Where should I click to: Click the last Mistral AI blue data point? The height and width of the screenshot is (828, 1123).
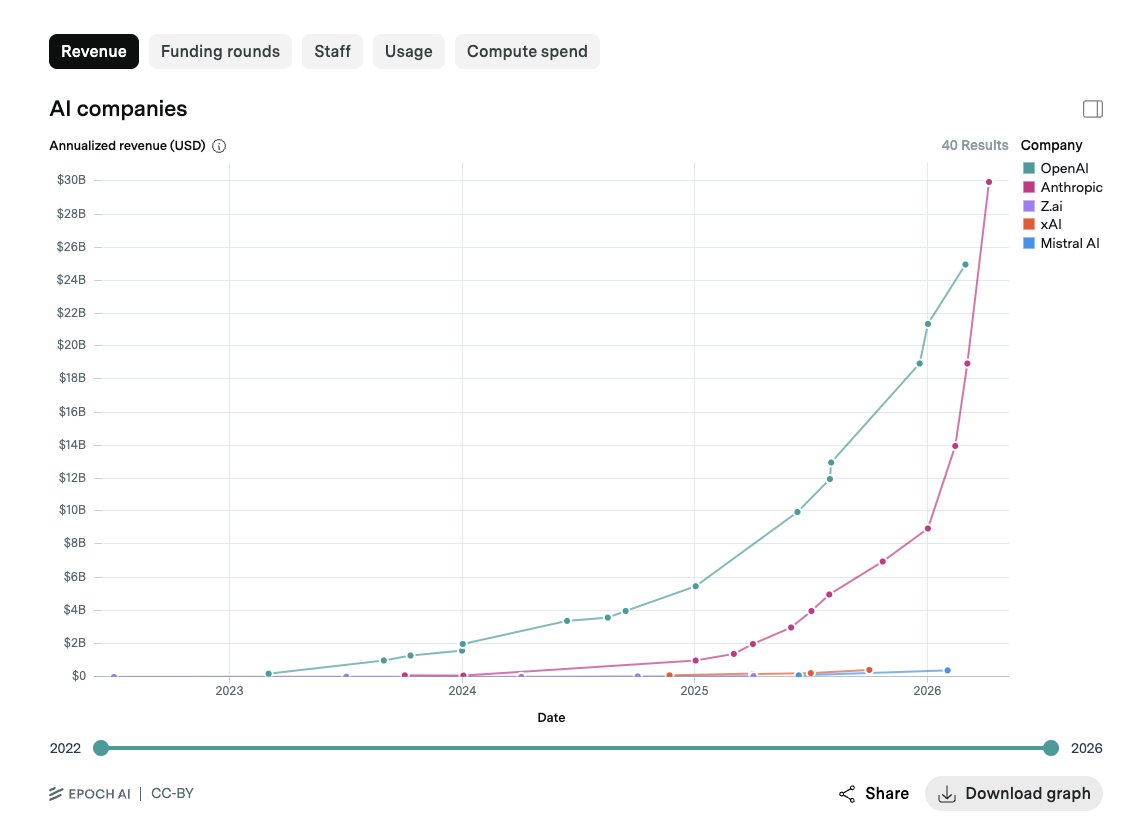click(x=948, y=670)
